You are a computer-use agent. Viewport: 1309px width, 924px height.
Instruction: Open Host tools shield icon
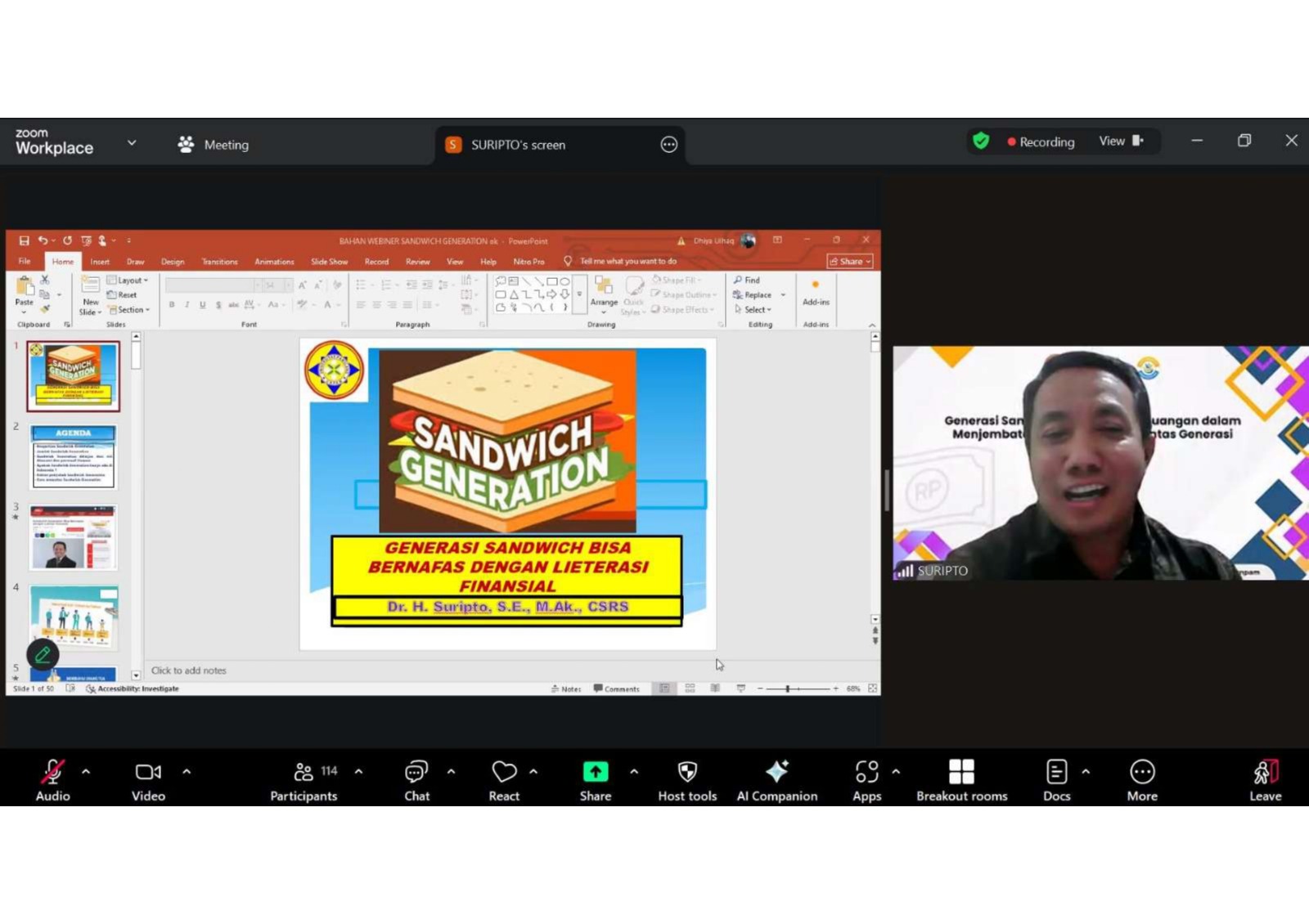point(687,772)
